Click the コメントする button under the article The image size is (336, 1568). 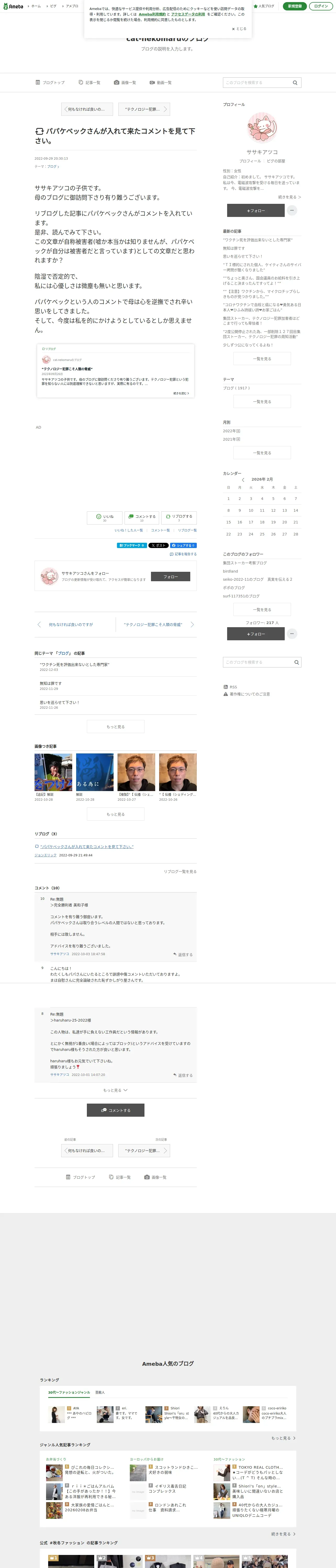tap(142, 517)
